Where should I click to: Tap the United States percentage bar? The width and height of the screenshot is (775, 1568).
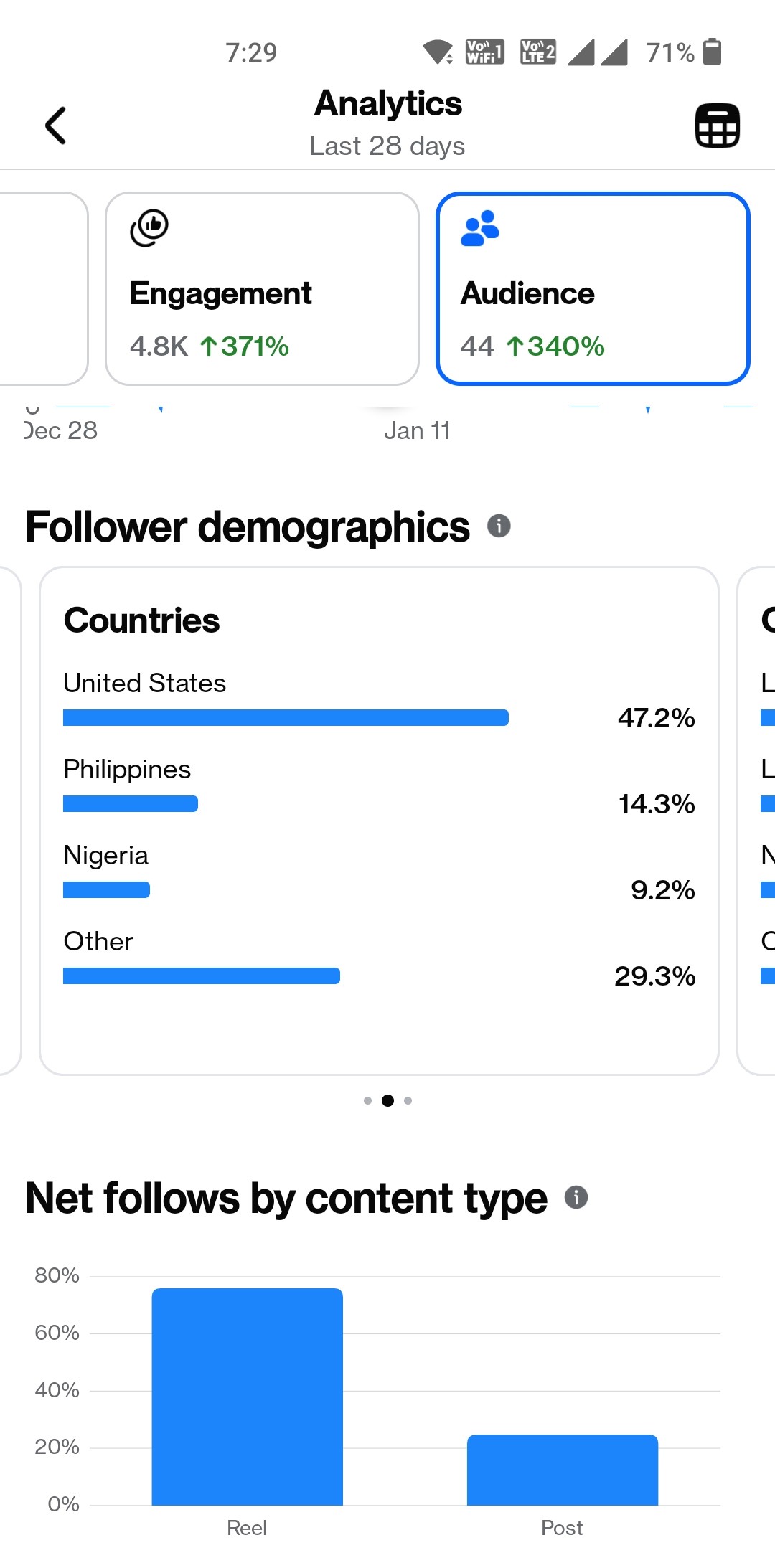click(x=286, y=717)
